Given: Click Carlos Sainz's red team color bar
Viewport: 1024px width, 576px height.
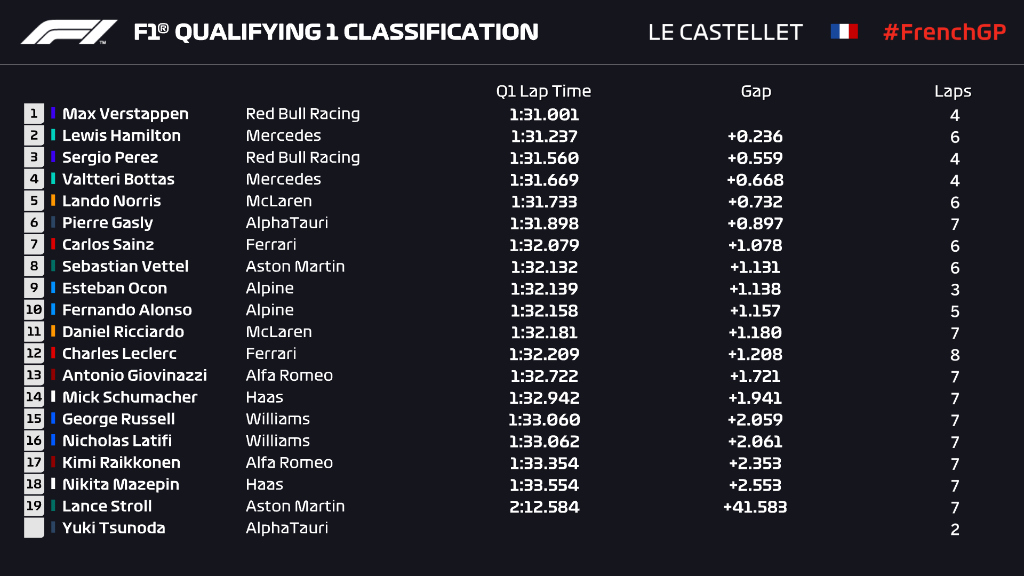Looking at the screenshot, I should [54, 245].
